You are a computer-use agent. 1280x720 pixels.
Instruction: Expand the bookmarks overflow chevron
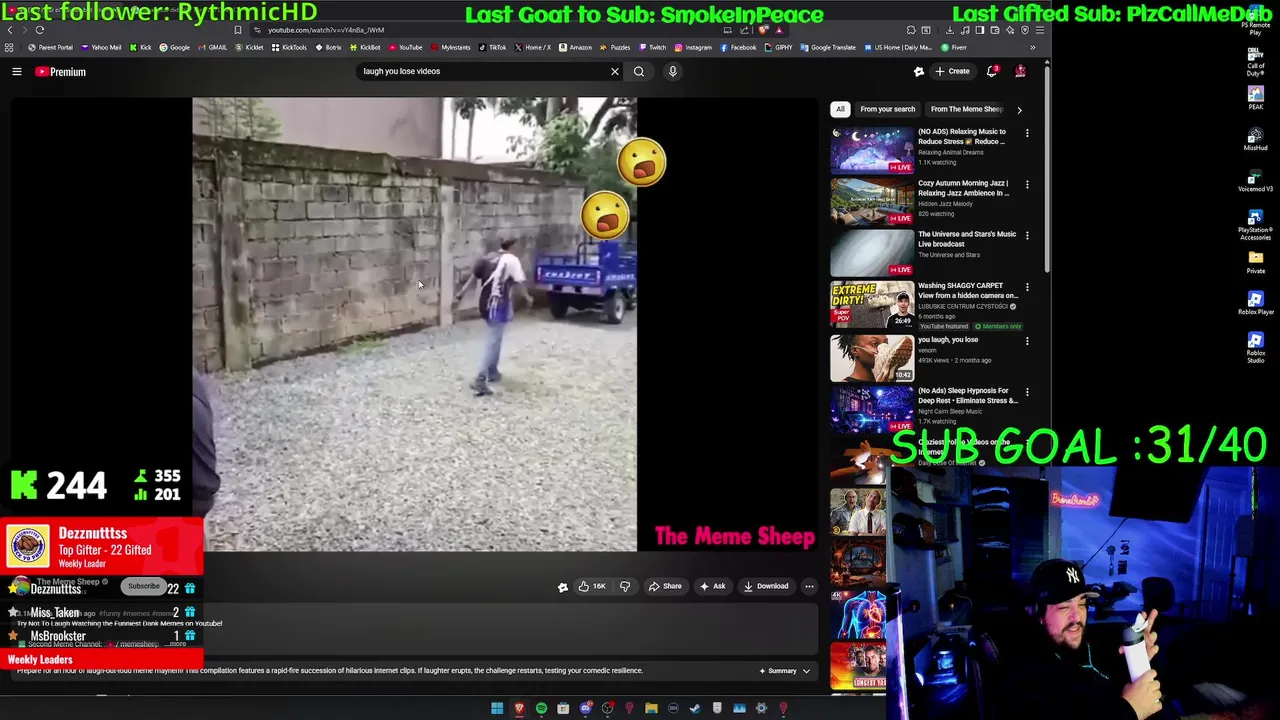coord(1033,47)
